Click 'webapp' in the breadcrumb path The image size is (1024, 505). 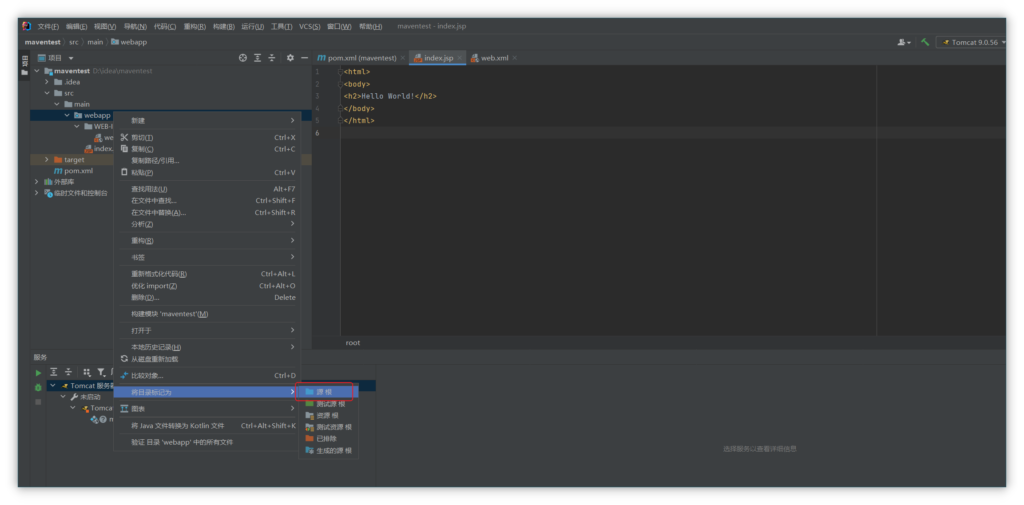click(x=129, y=42)
